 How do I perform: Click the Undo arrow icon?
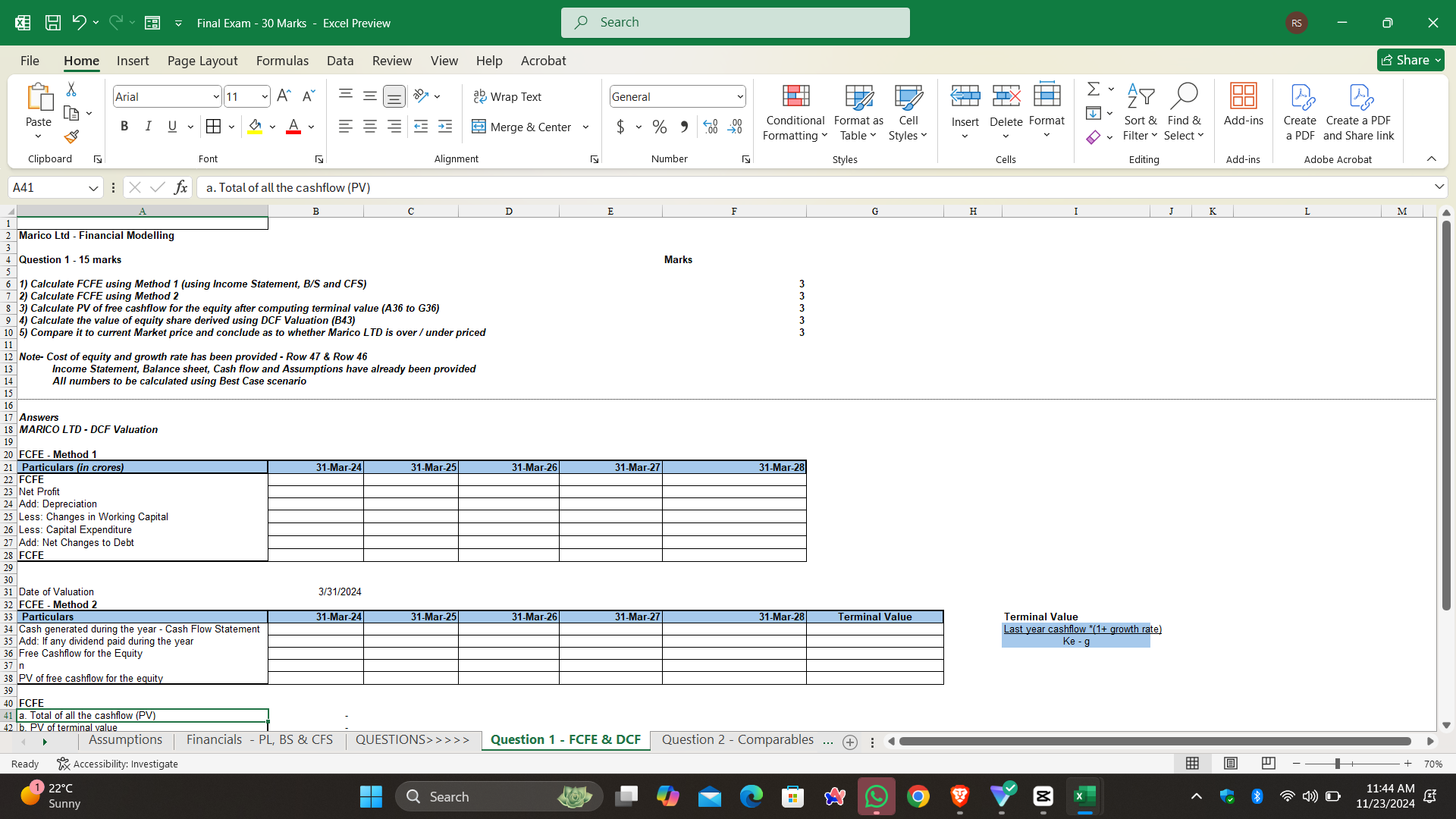click(x=79, y=23)
